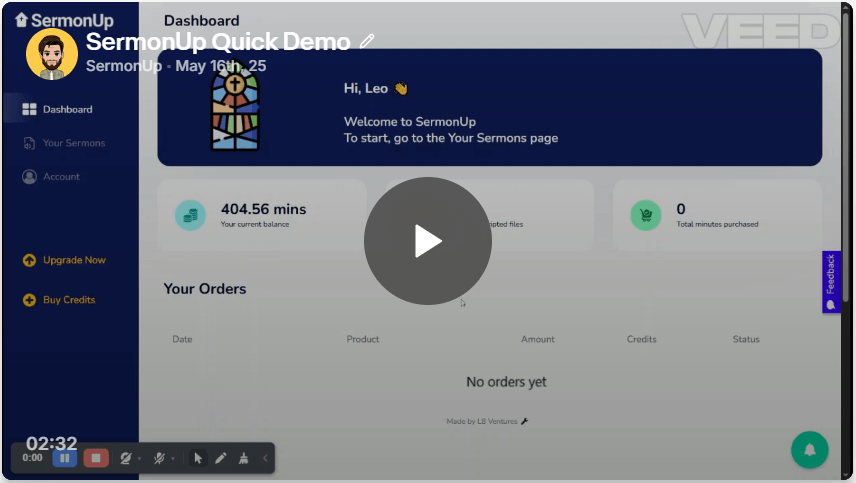Viewport: 856px width, 483px height.
Task: Expand the microphone options dropdown arrow
Action: 173,458
